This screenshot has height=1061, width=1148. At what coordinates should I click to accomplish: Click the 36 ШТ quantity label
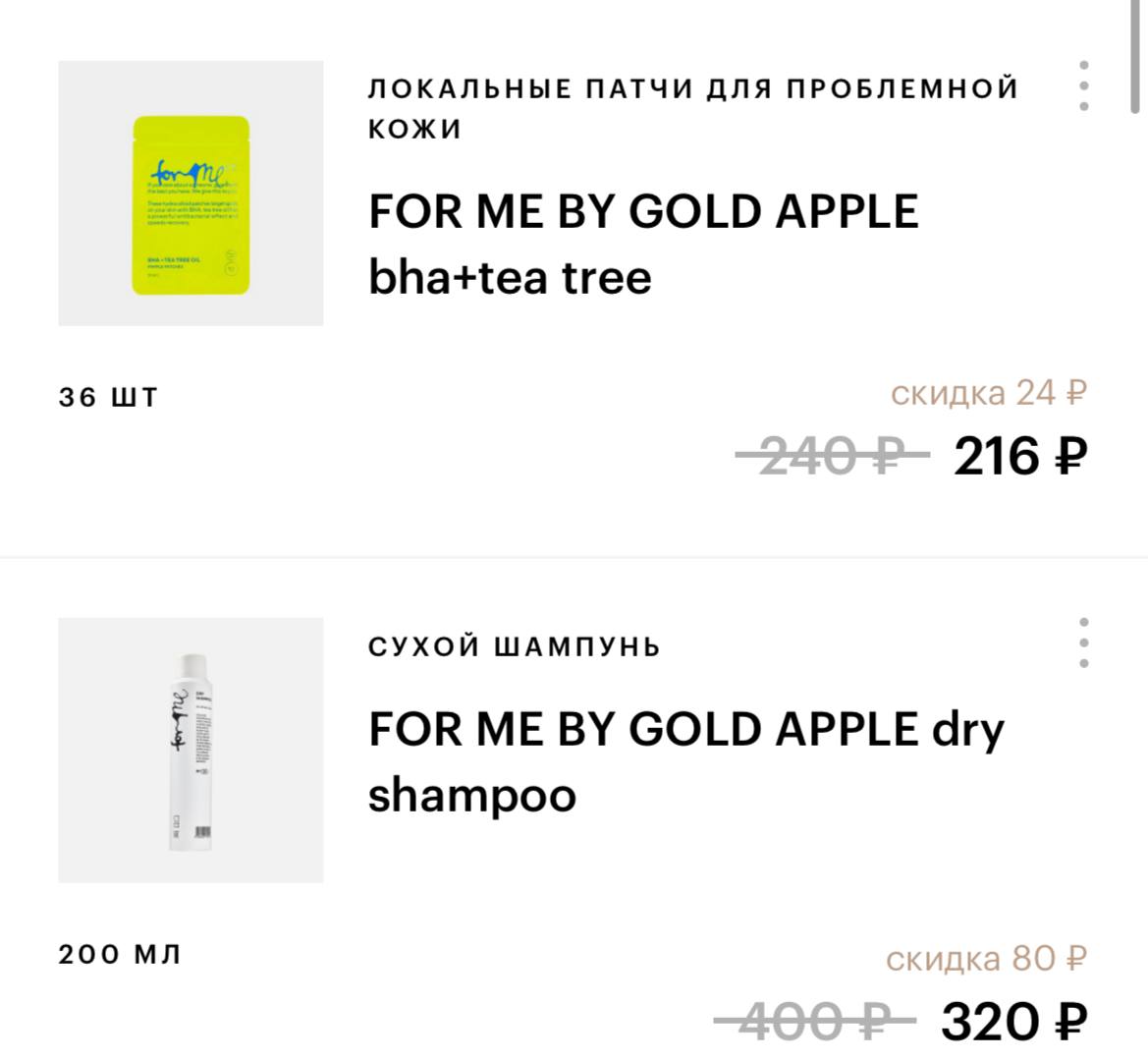[108, 398]
